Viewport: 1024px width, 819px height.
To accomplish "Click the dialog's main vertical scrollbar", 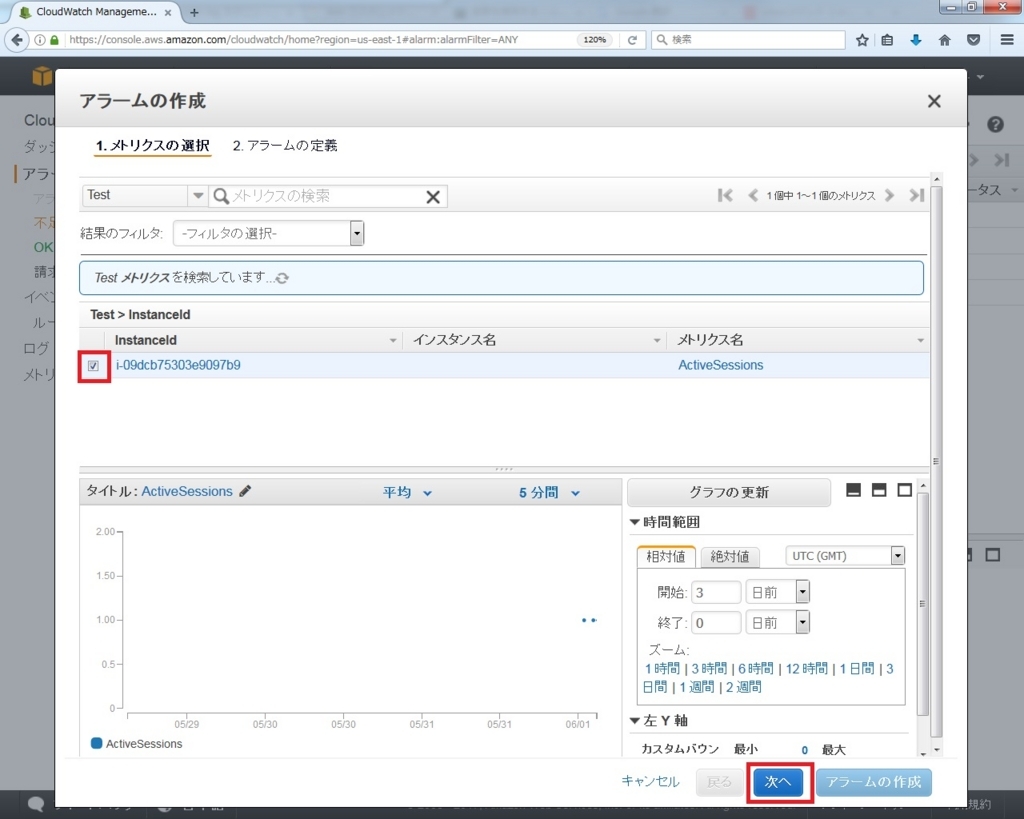I will [936, 460].
